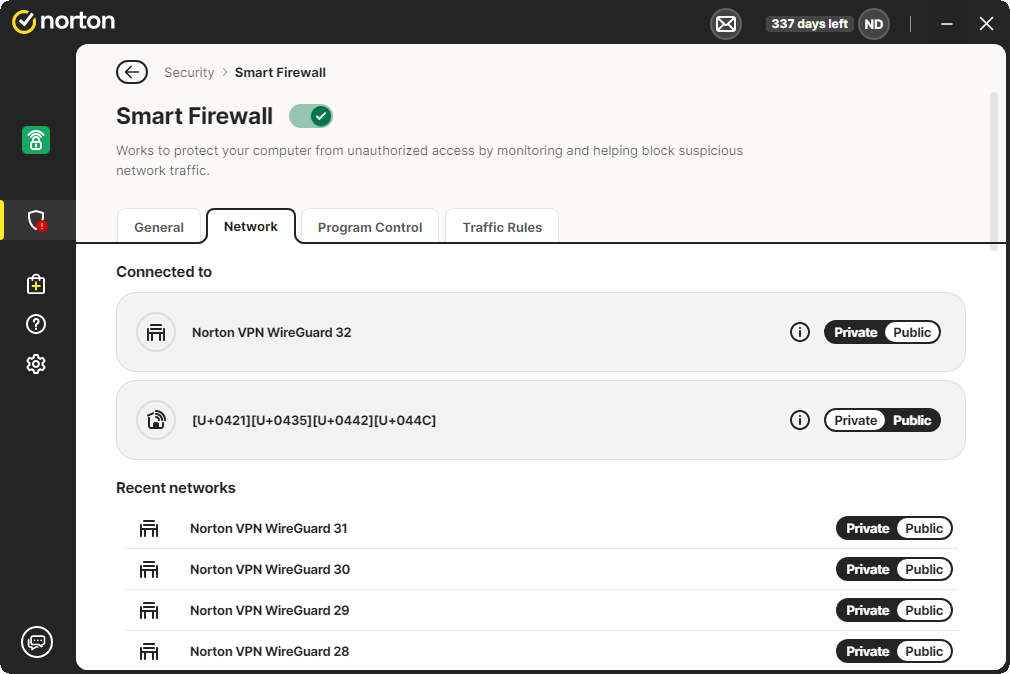Go to Security breadcrumb link

coord(189,72)
